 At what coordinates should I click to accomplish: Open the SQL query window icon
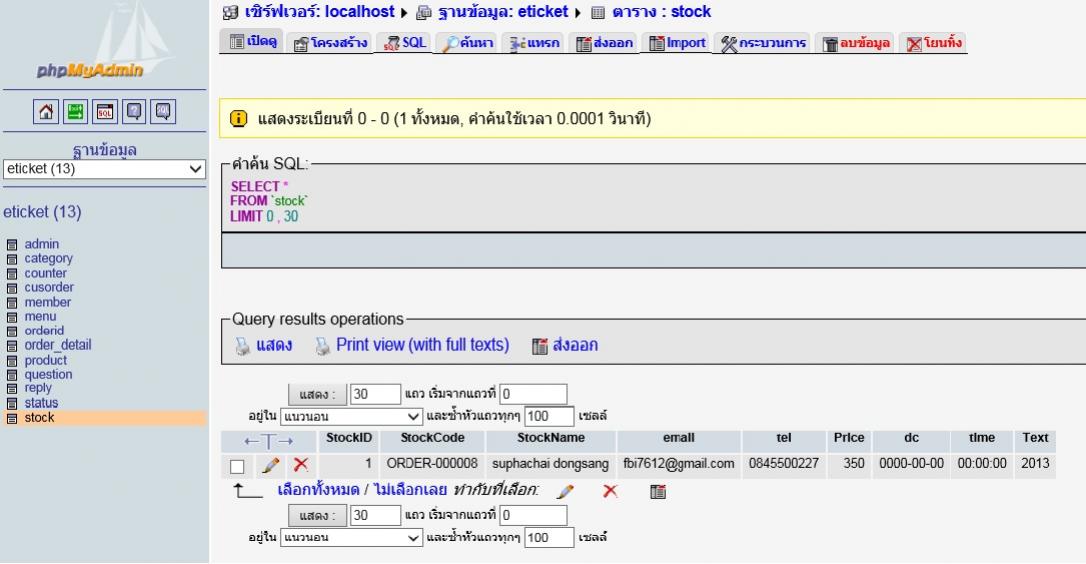point(105,112)
